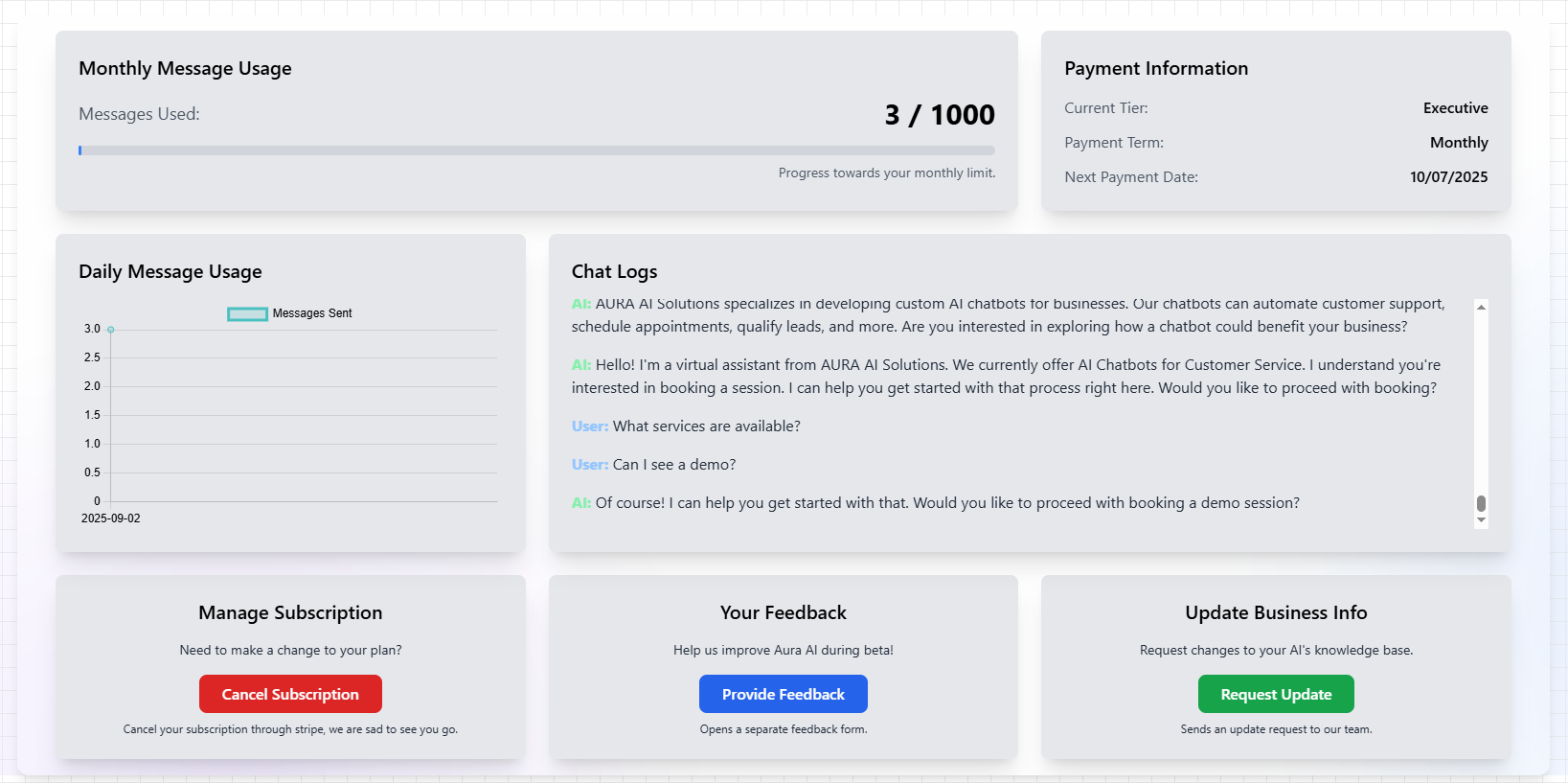
Task: Click the data point on daily usage chart
Action: point(111,330)
